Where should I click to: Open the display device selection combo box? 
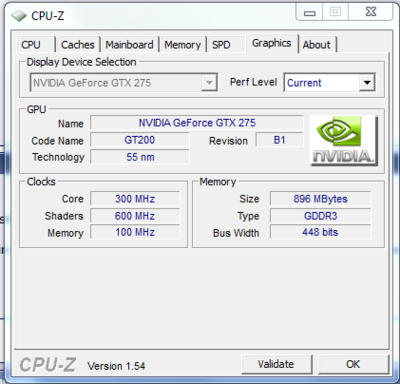(x=124, y=82)
